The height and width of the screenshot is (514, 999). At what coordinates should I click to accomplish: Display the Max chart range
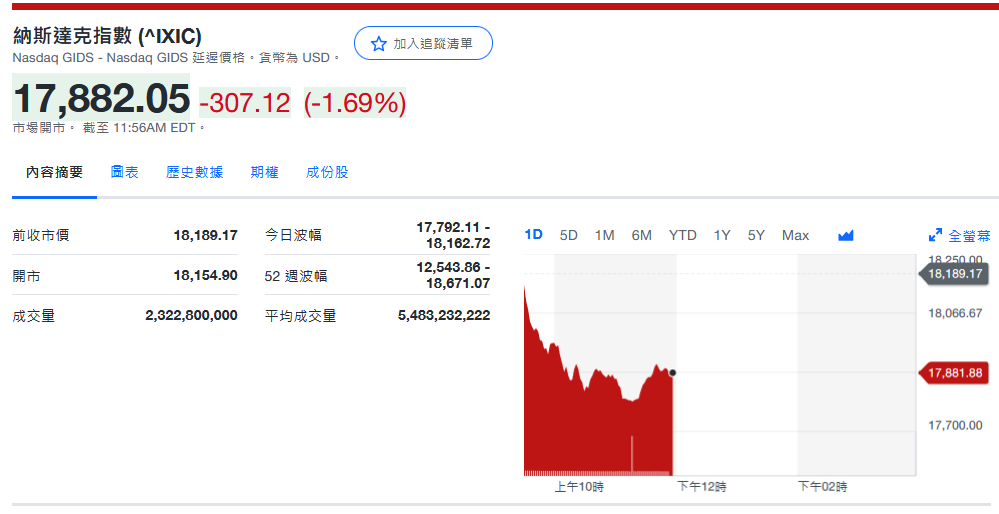click(x=795, y=235)
